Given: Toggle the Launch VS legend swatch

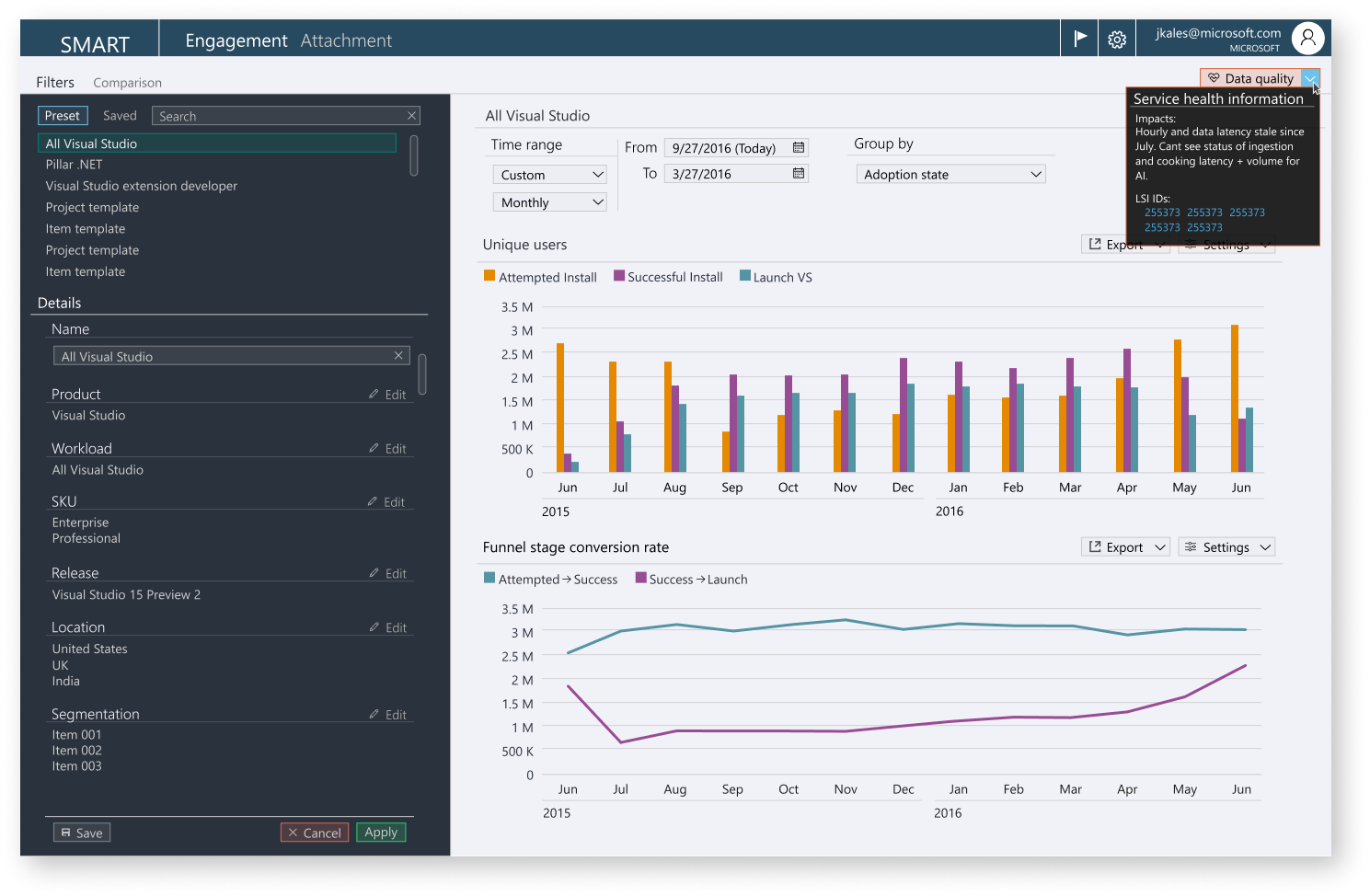Looking at the screenshot, I should [x=745, y=276].
